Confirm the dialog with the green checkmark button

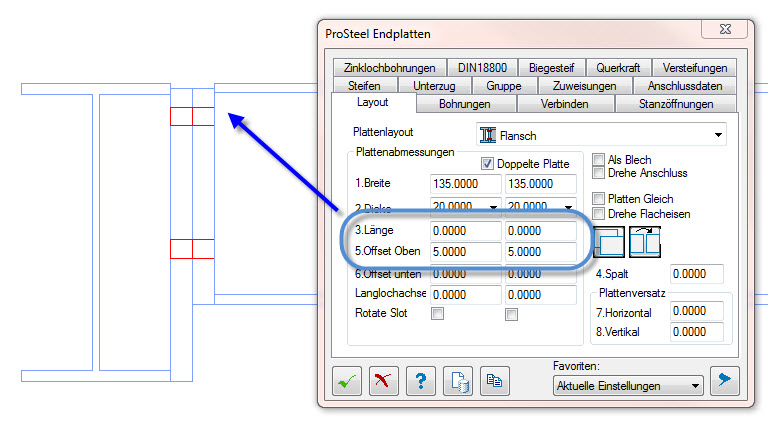tap(347, 381)
